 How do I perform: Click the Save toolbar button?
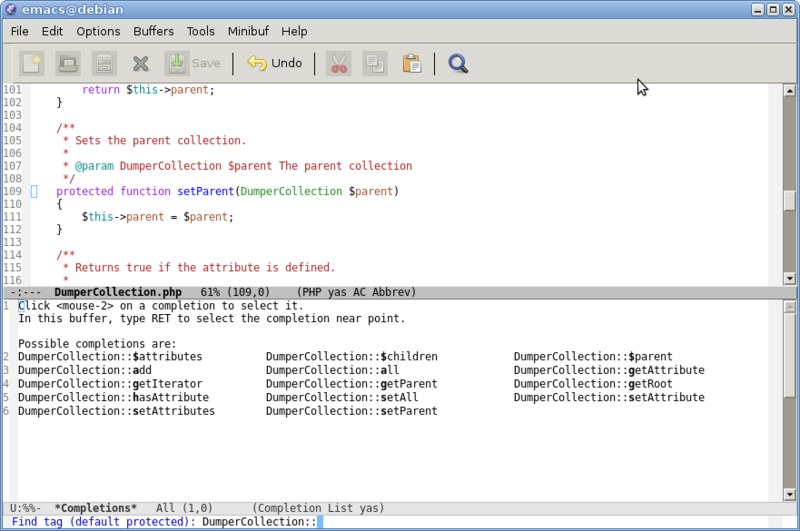(193, 63)
